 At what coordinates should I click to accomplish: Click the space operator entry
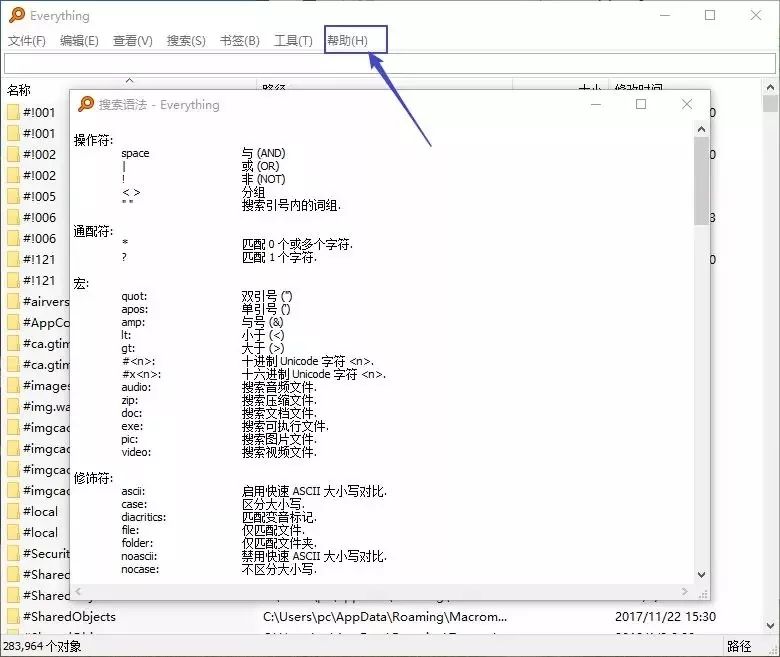(135, 153)
